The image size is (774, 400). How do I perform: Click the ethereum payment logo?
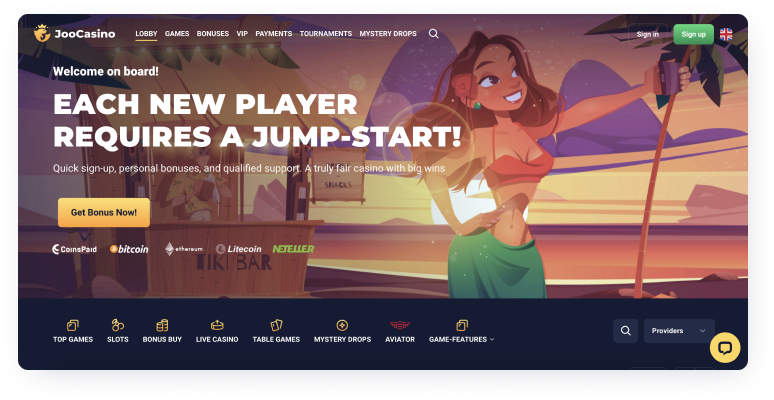click(184, 249)
